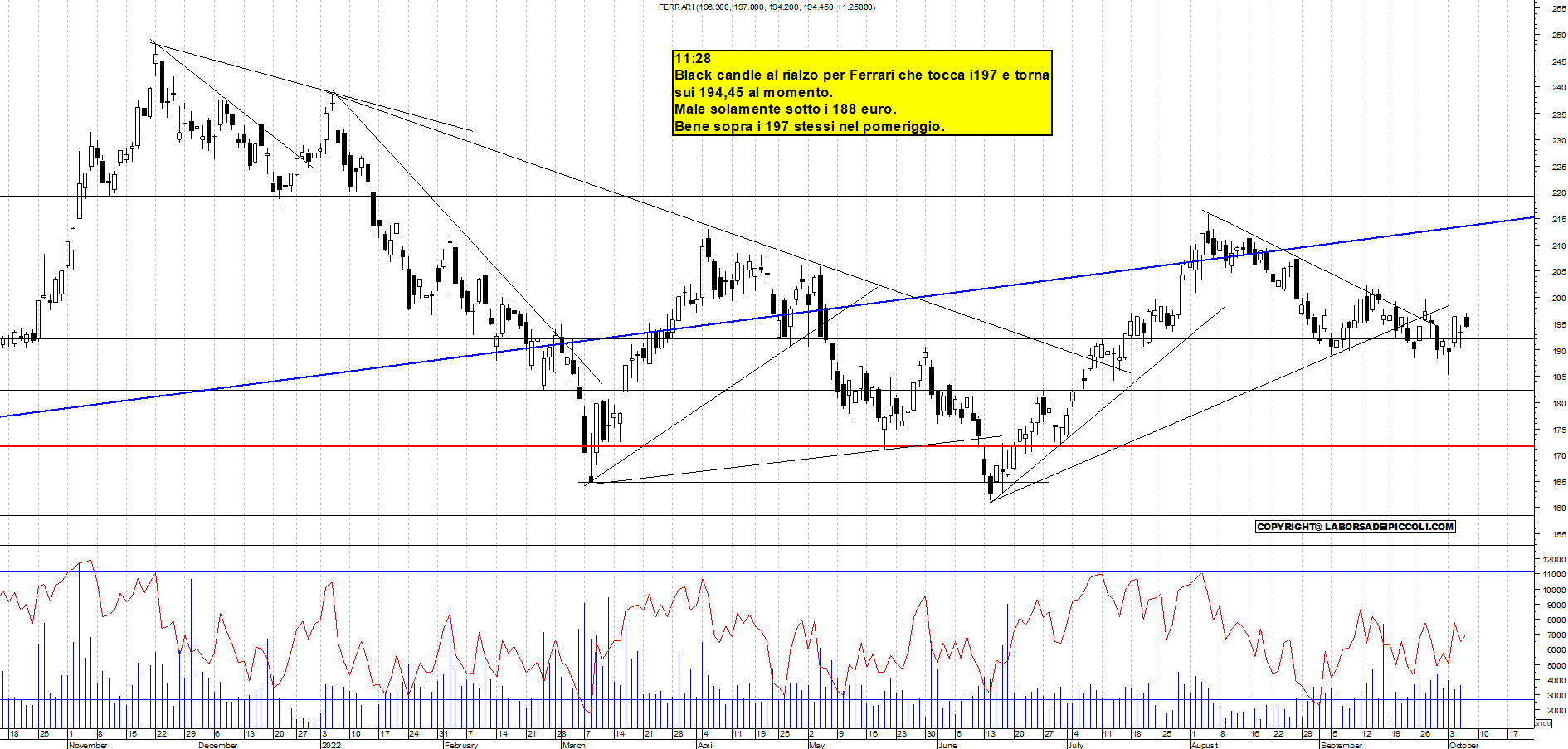
Task: Click 'Male solamente sotto i 188 euro.' line
Action: click(x=786, y=109)
